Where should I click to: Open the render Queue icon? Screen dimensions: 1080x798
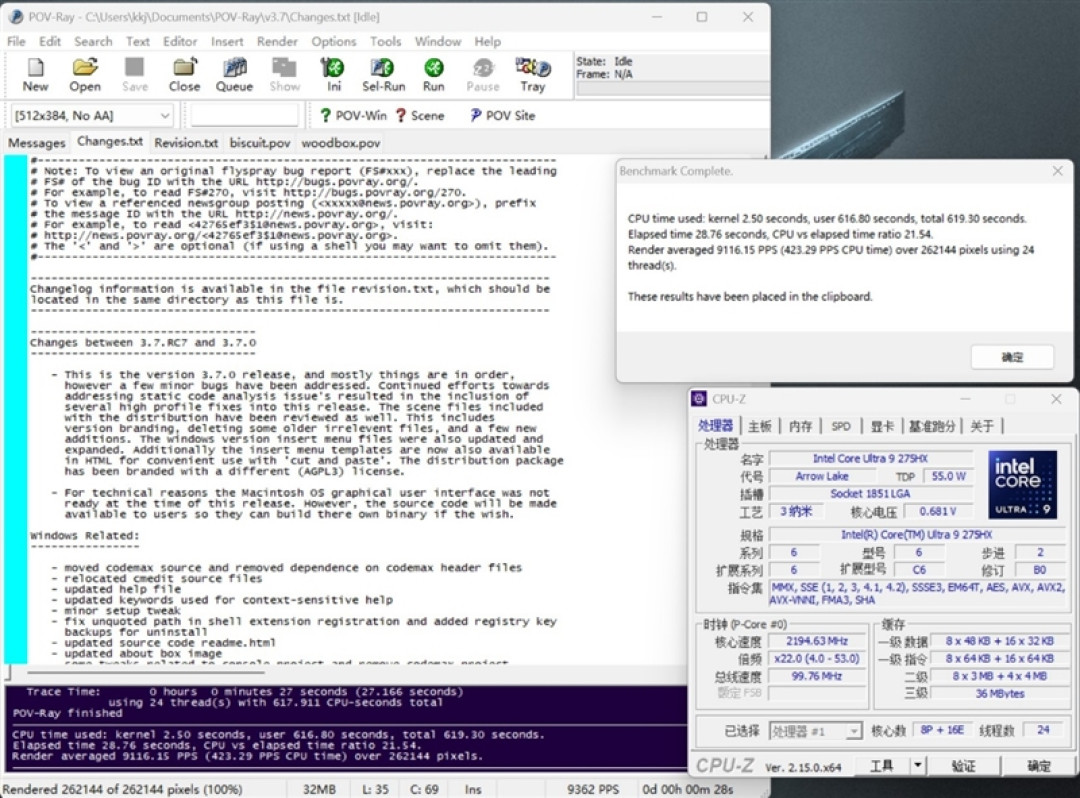click(x=234, y=74)
